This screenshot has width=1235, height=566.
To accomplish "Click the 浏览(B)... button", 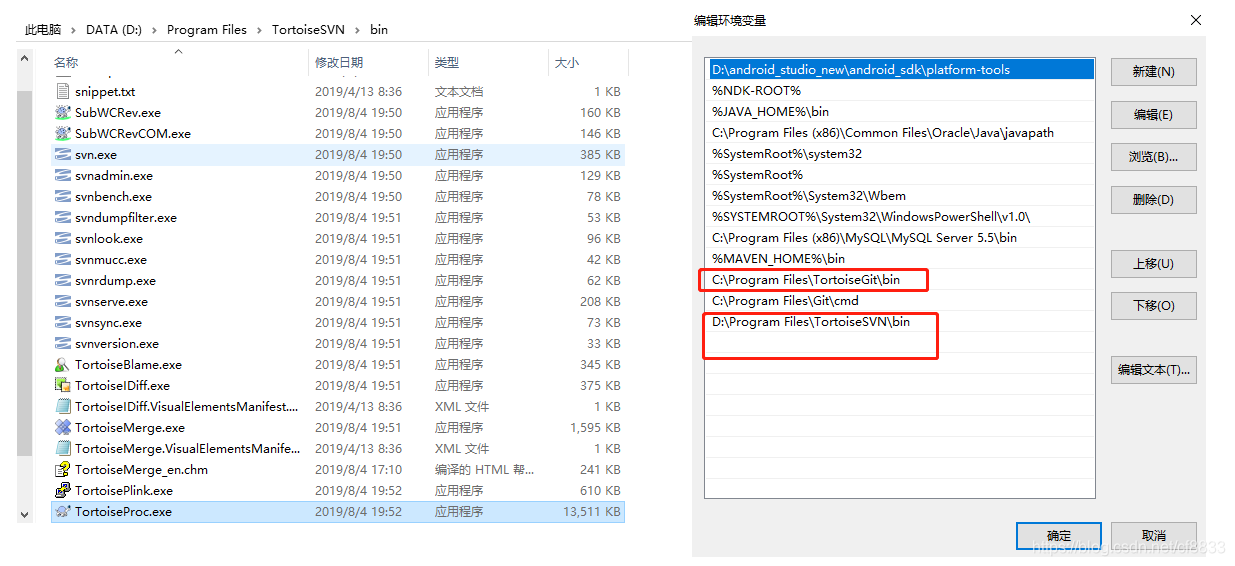I will (x=1153, y=157).
